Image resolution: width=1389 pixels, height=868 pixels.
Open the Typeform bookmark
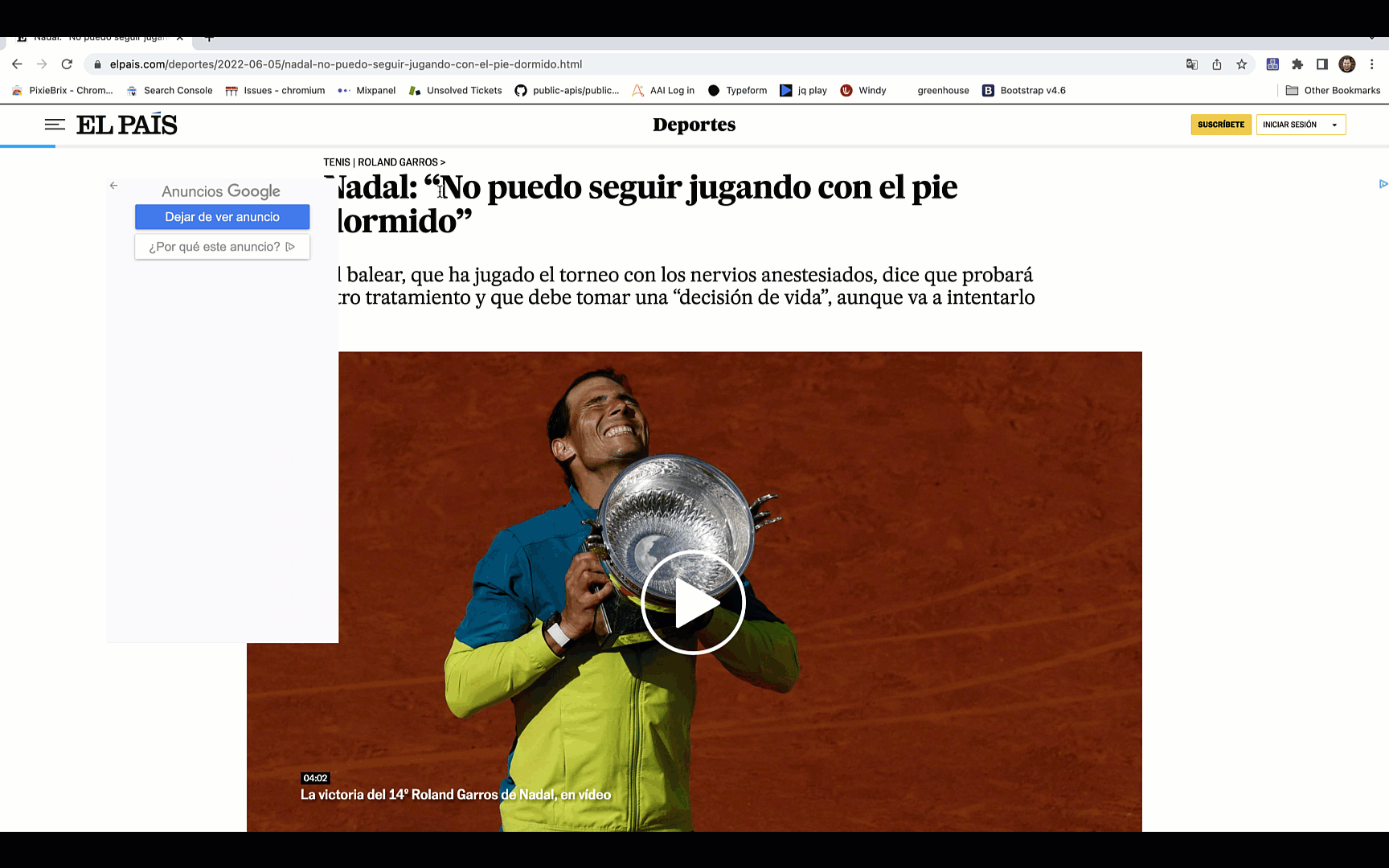coord(737,91)
